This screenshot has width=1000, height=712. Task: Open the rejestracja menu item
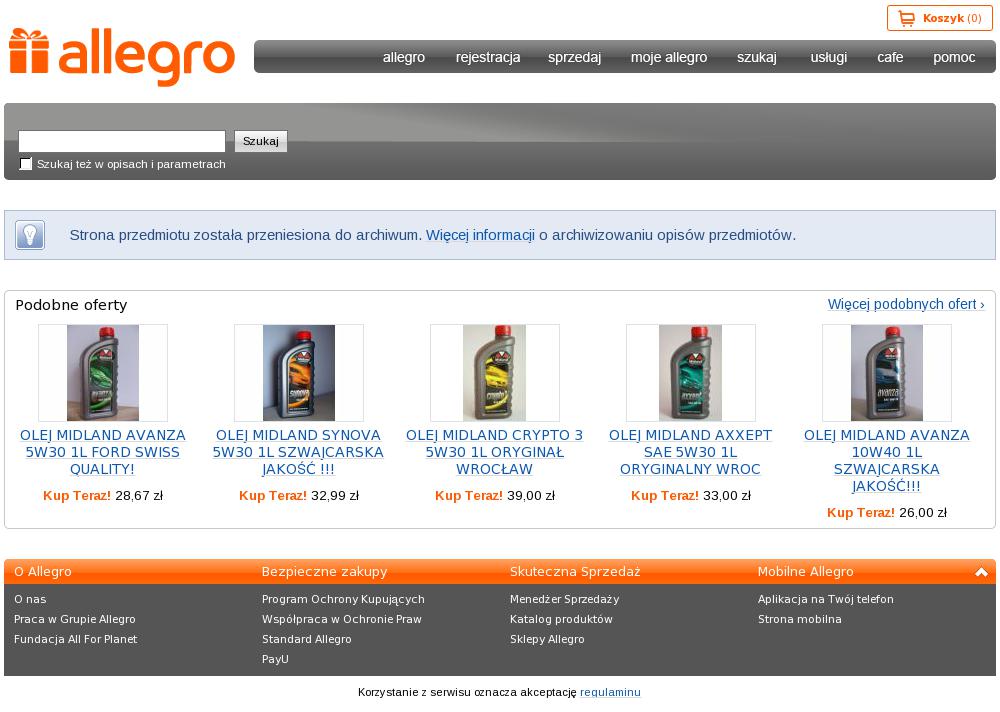pos(488,57)
